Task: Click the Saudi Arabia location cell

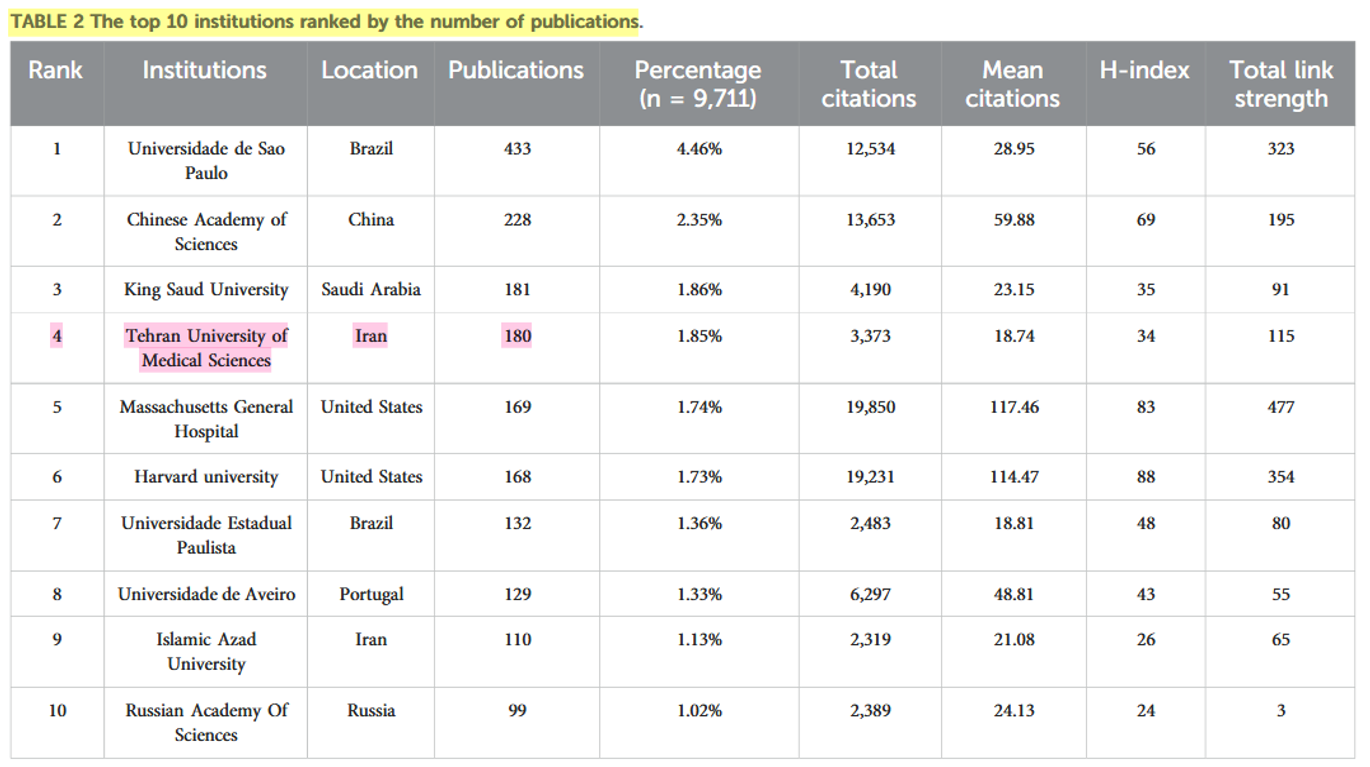Action: point(371,290)
